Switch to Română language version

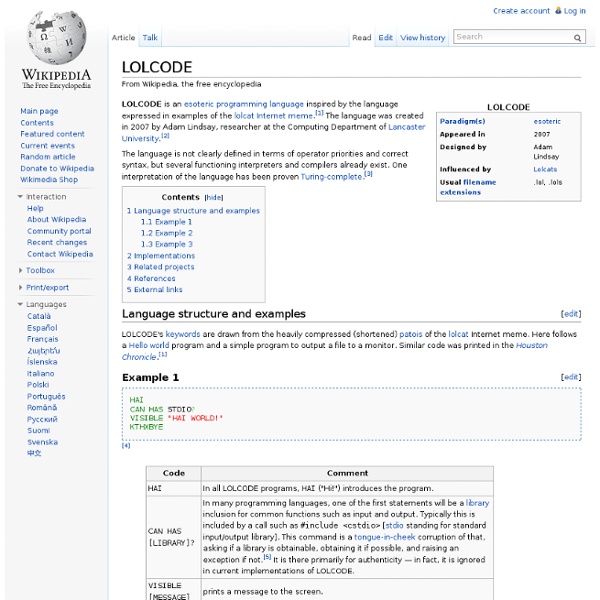pyautogui.click(x=42, y=408)
